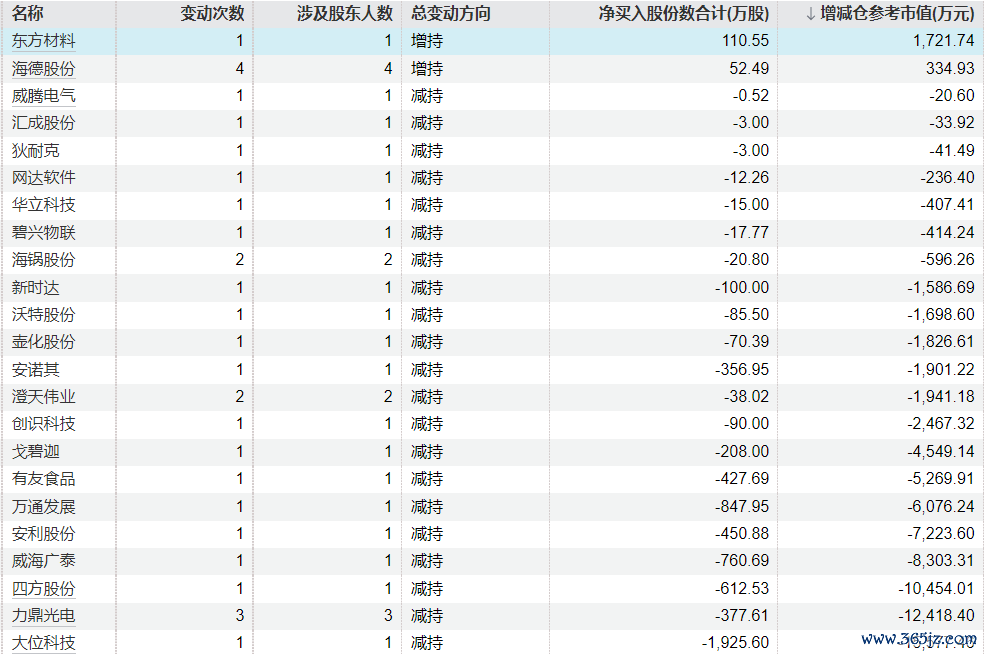Click the 总变动方向 column header
This screenshot has height=654, width=984.
tap(451, 14)
